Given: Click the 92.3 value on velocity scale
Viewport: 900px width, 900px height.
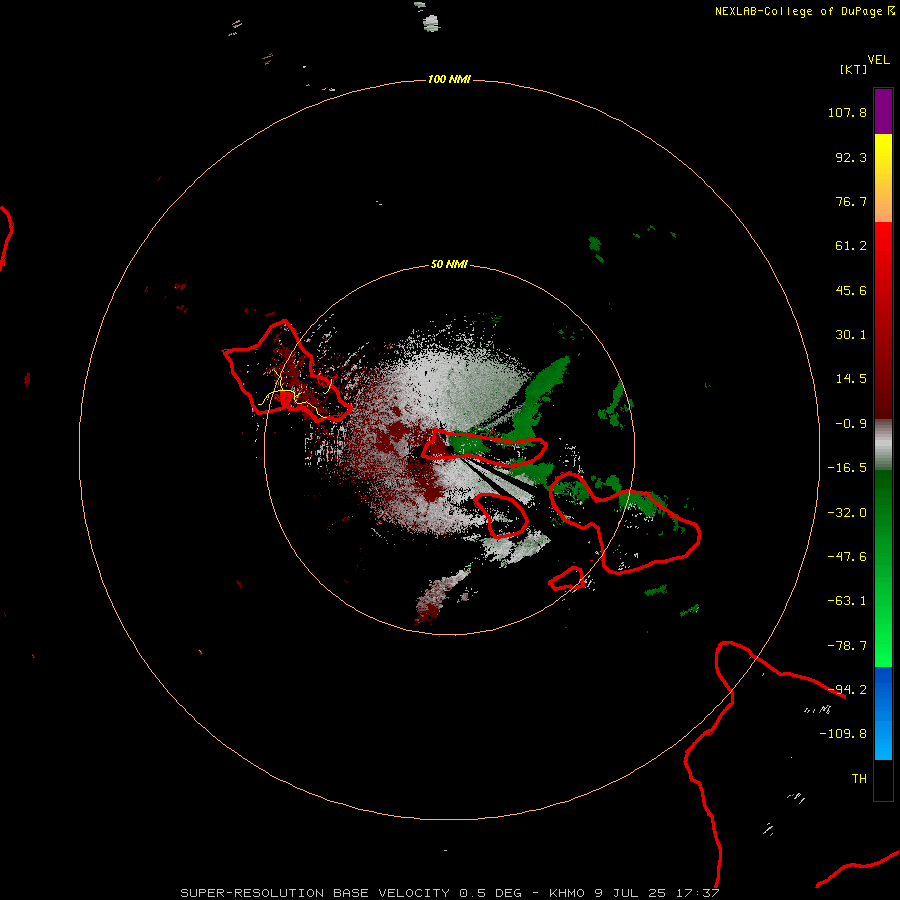Looking at the screenshot, I should point(851,157).
